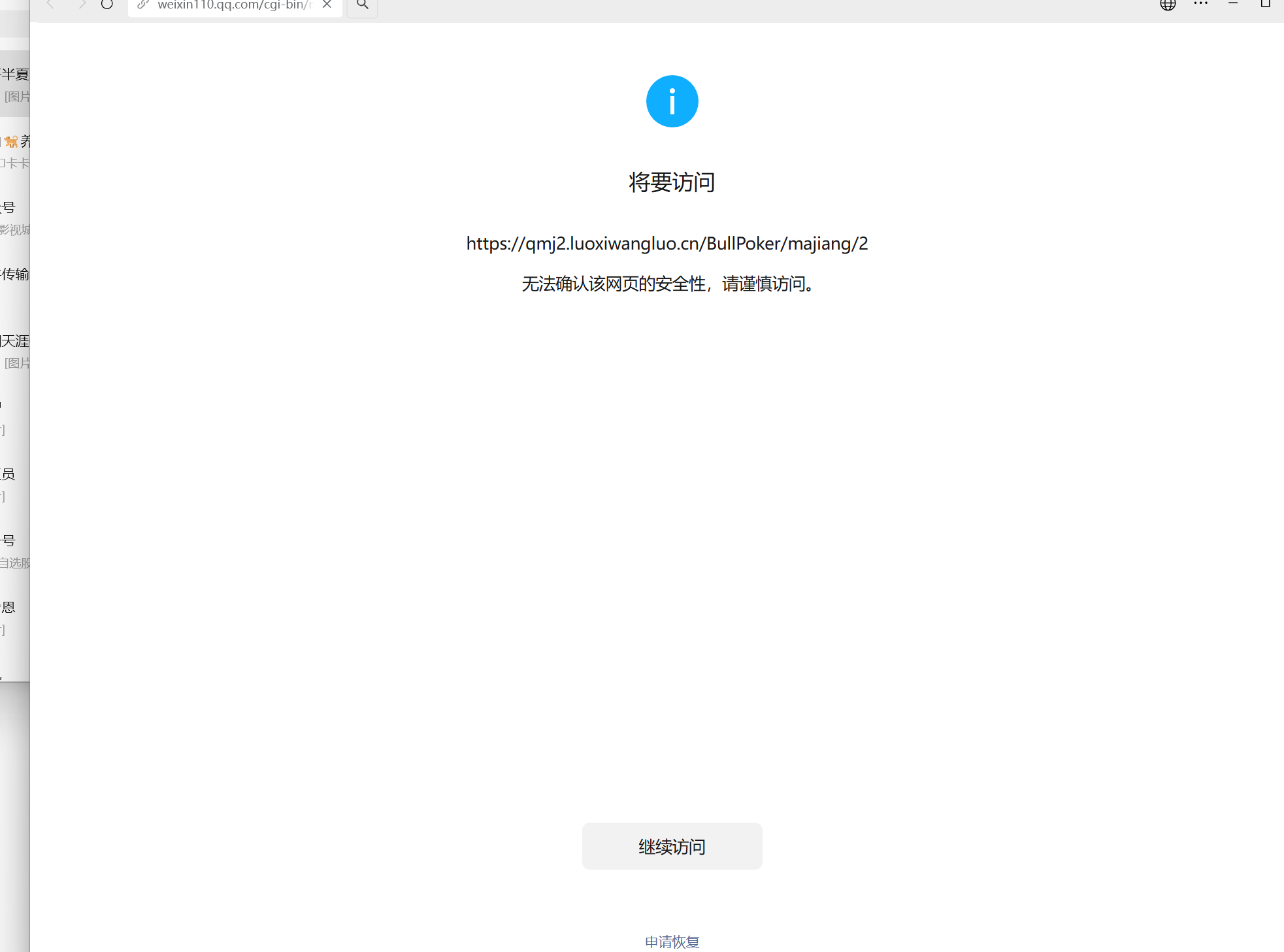1284x952 pixels.
Task: Click the forward navigation arrow
Action: [82, 5]
